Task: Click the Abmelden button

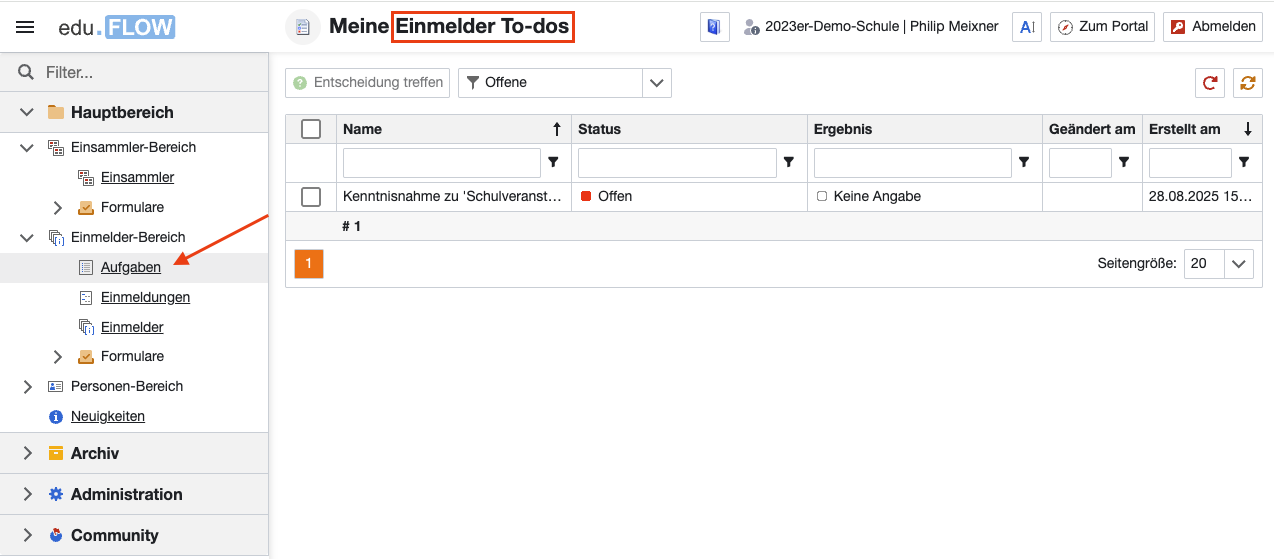Action: pos(1213,27)
